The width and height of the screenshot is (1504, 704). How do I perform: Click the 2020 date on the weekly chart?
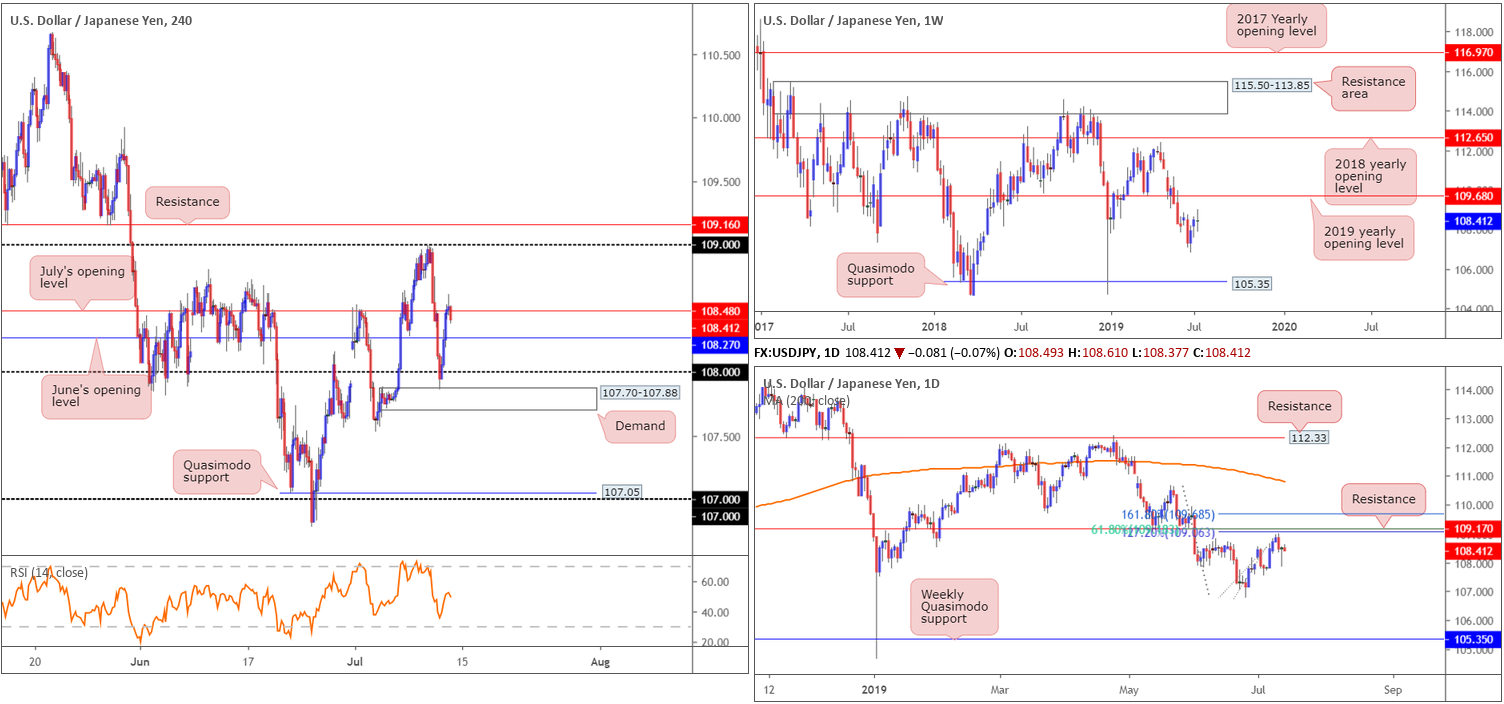click(1284, 326)
